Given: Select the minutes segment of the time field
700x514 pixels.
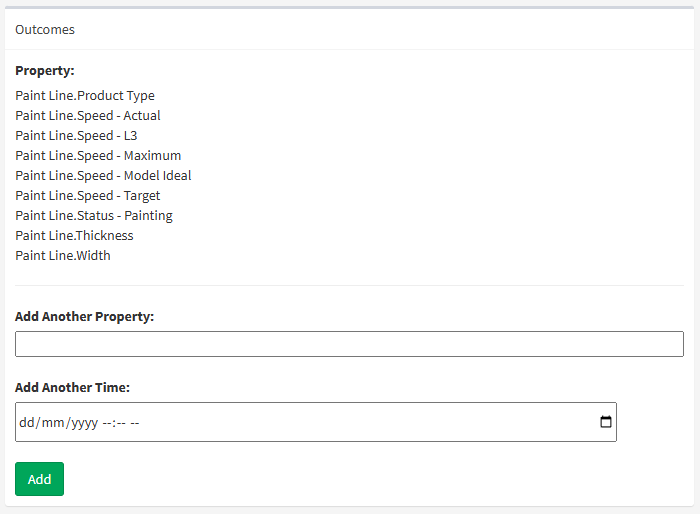Looking at the screenshot, I should coord(121,422).
